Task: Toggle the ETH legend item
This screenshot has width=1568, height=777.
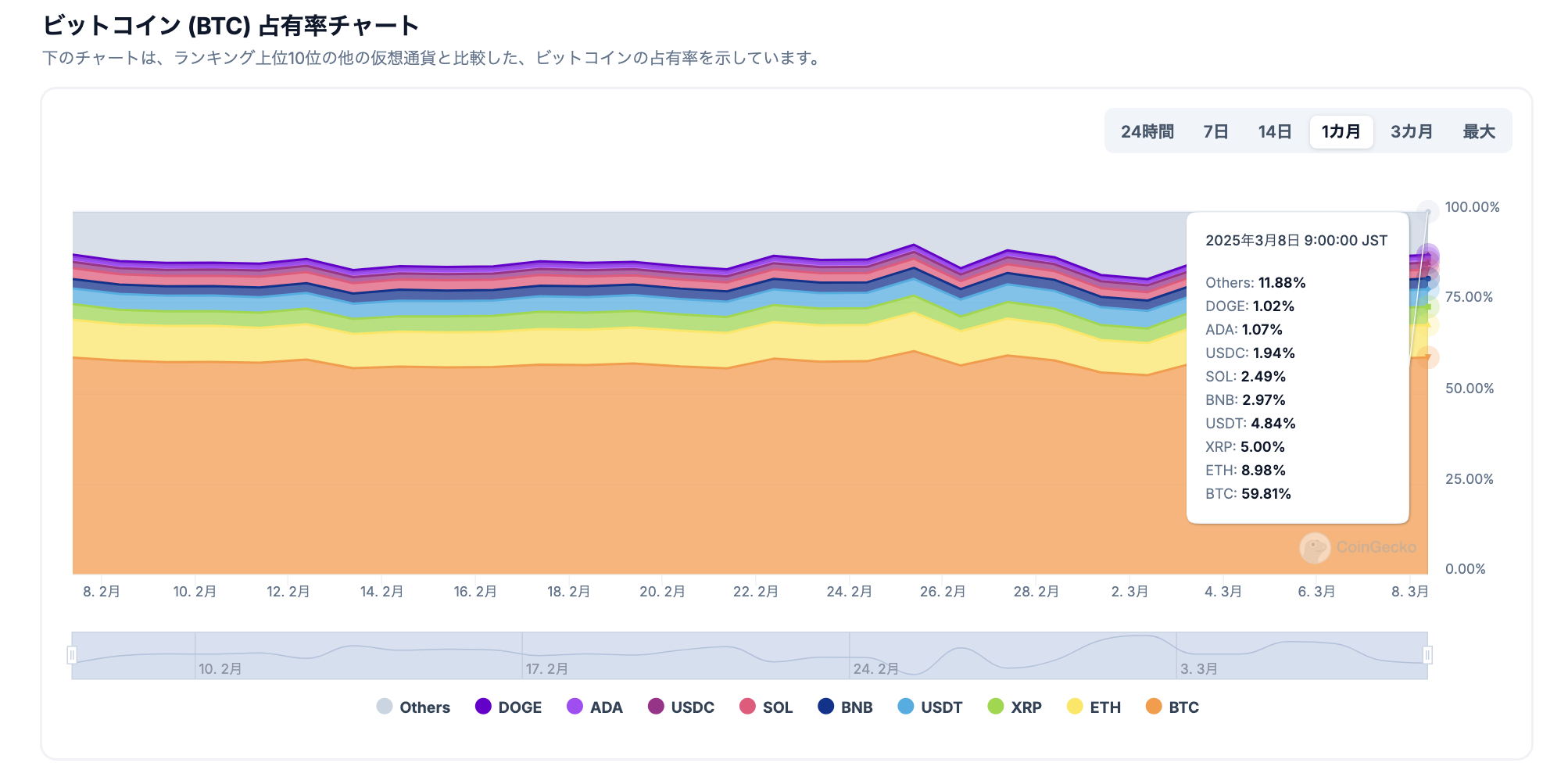Action: pos(1094,707)
